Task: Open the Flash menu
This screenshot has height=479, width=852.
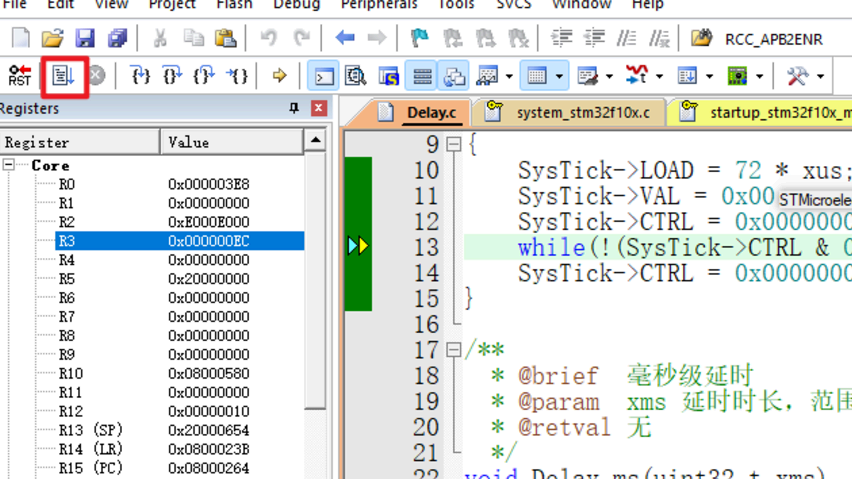Action: (x=234, y=4)
